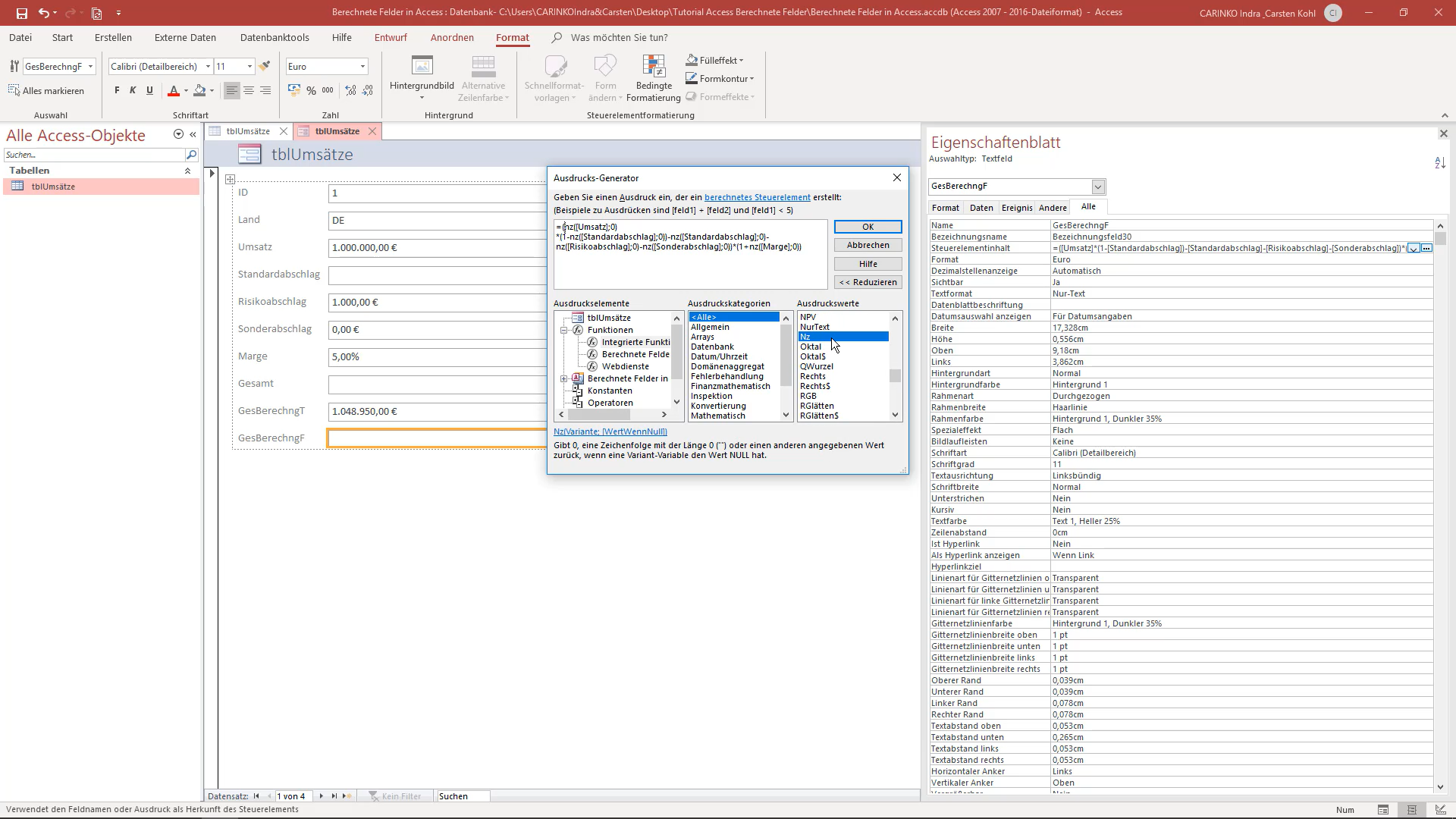Toggle underline U button
Image resolution: width=1456 pixels, height=819 pixels.
149,90
